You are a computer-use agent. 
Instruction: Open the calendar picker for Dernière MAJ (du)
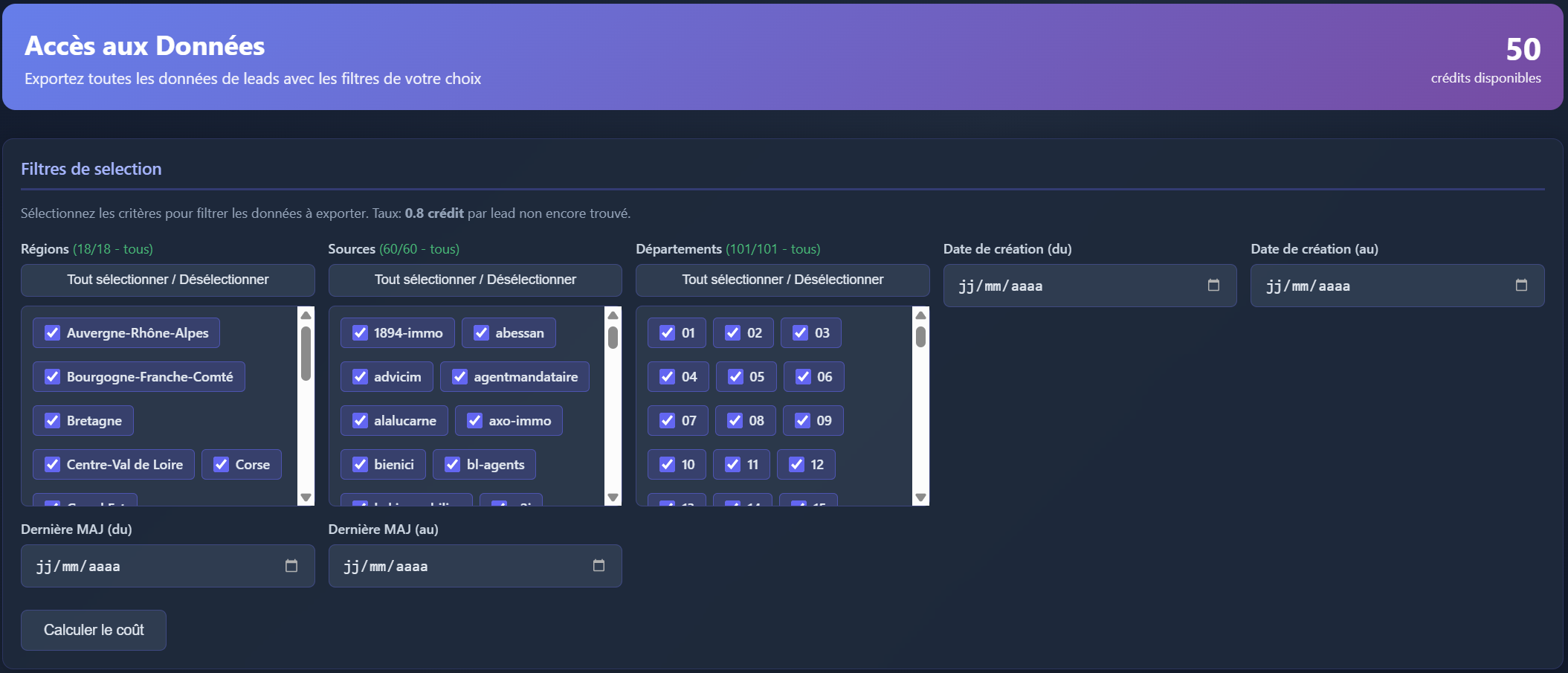[x=291, y=566]
